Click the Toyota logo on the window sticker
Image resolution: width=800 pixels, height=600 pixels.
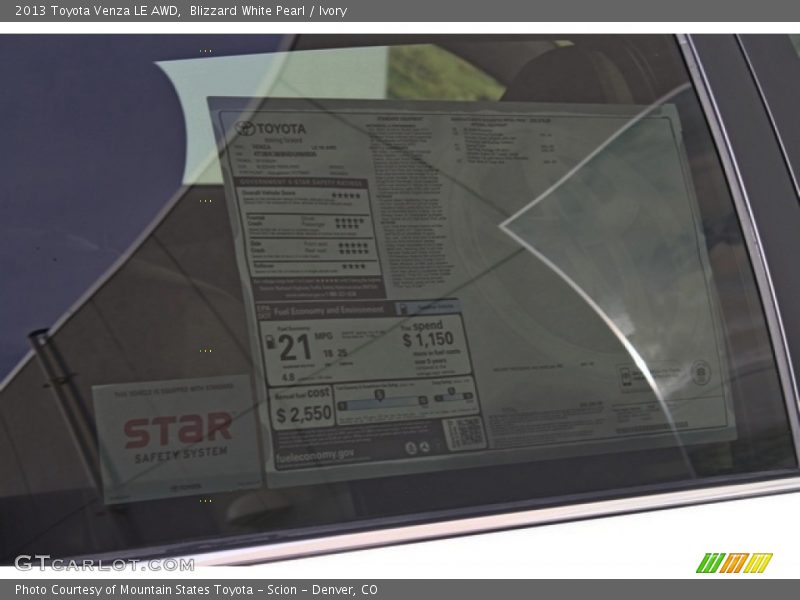[270, 128]
